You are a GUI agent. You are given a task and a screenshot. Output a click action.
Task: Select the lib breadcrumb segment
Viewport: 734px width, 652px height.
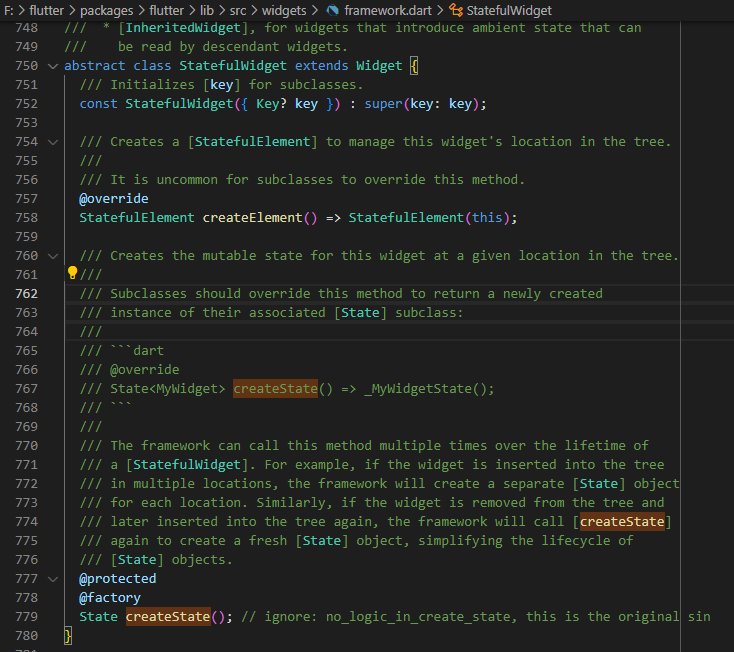click(206, 10)
